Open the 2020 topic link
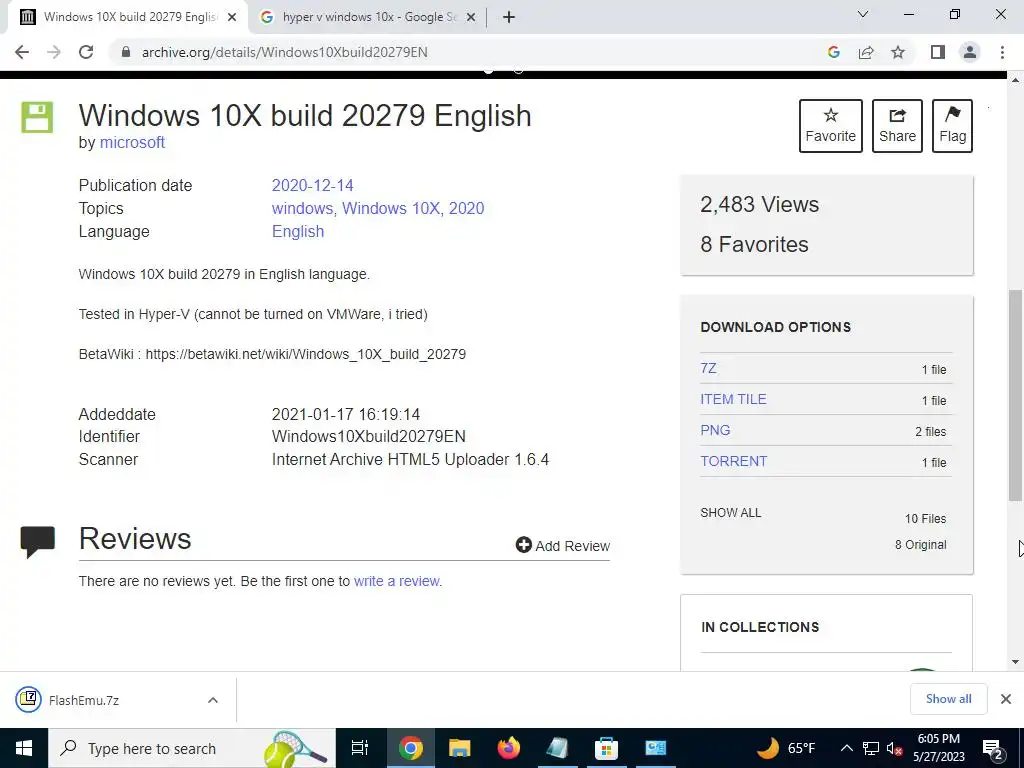This screenshot has width=1024, height=768. (466, 208)
